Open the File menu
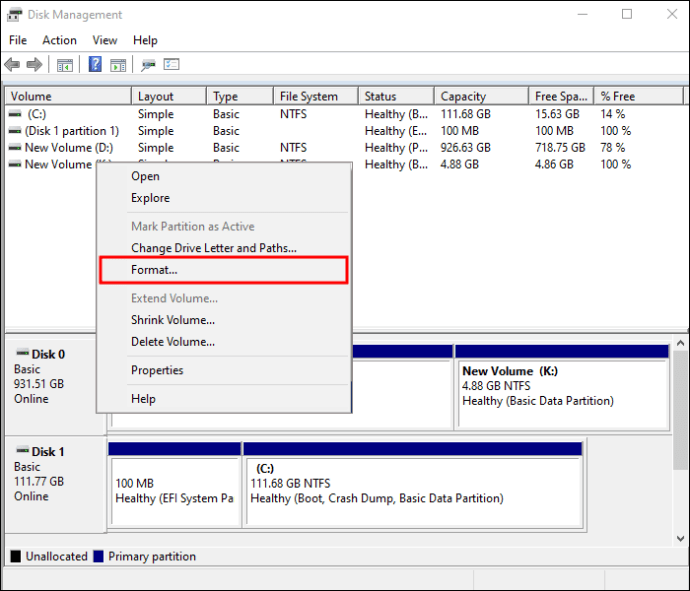This screenshot has width=690, height=591. point(18,40)
